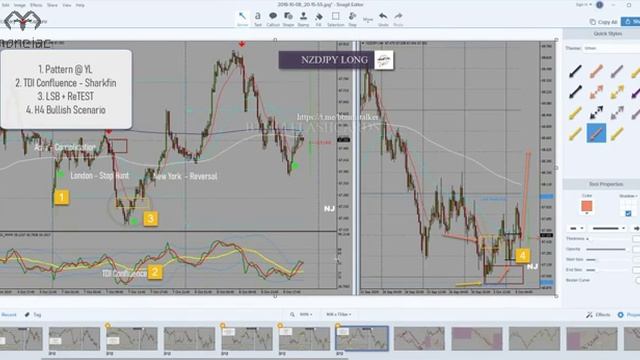Viewport: 640px width, 360px height.
Task: Open the orange Color swatch picker
Action: pyautogui.click(x=587, y=207)
